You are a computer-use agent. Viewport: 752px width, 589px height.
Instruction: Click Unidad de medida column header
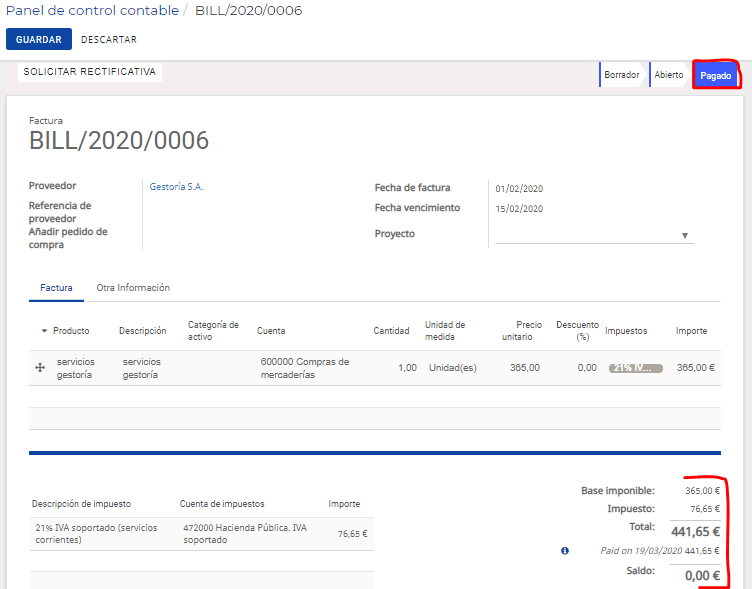(x=445, y=331)
